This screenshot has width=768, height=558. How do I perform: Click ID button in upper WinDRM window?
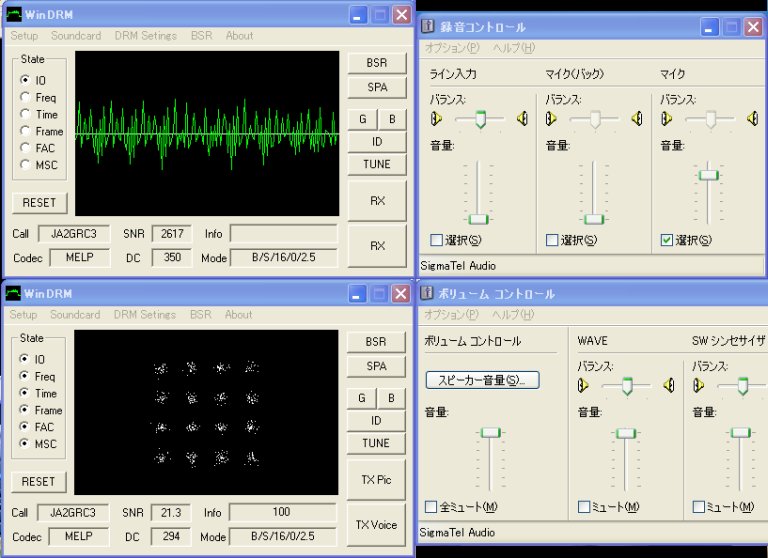(x=377, y=142)
